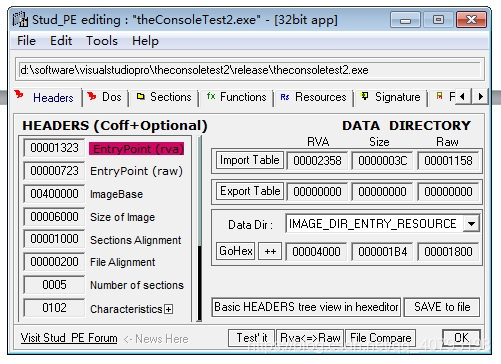501x364 pixels.
Task: Visit Stud_PE Forum link
Action: coord(69,338)
